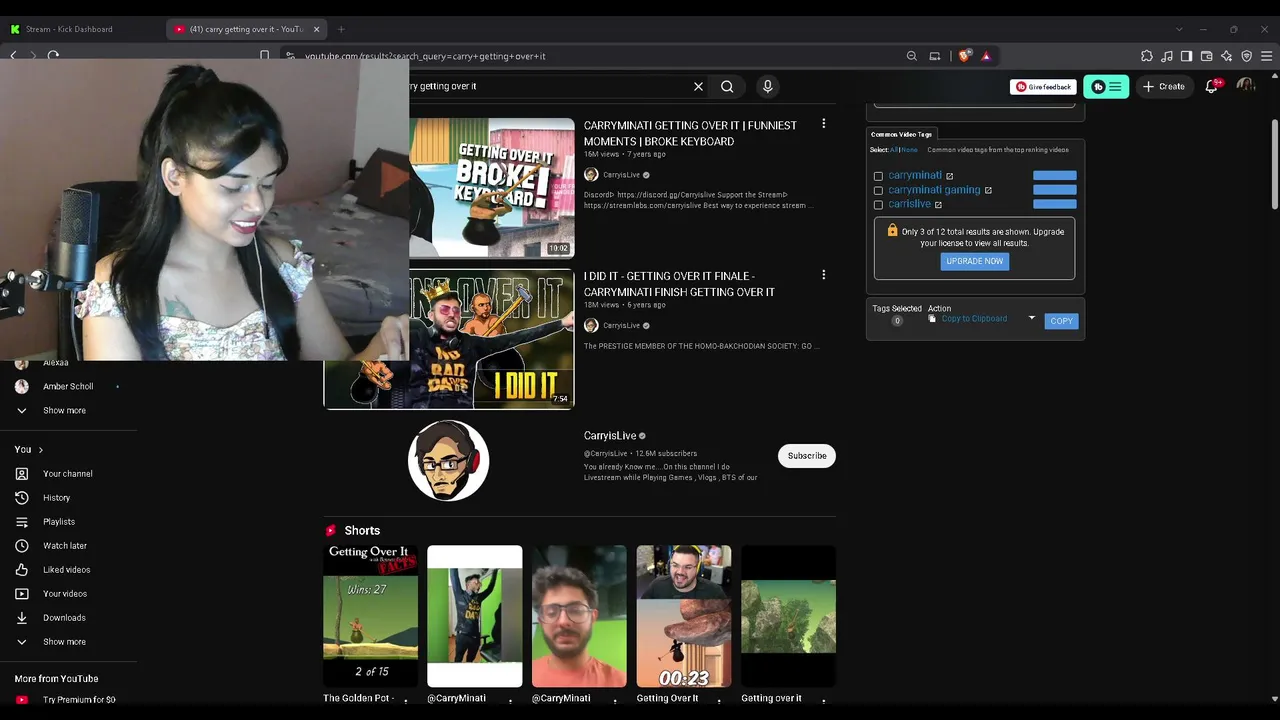Open Your channel in sidebar

coord(68,474)
